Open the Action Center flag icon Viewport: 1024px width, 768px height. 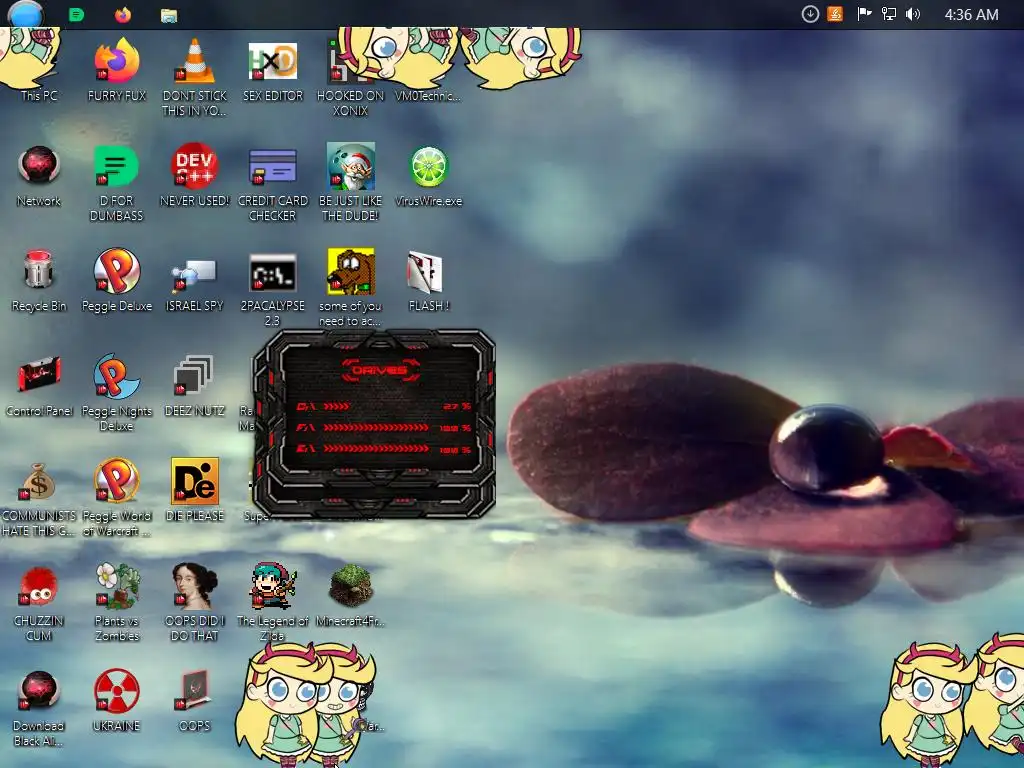[864, 14]
